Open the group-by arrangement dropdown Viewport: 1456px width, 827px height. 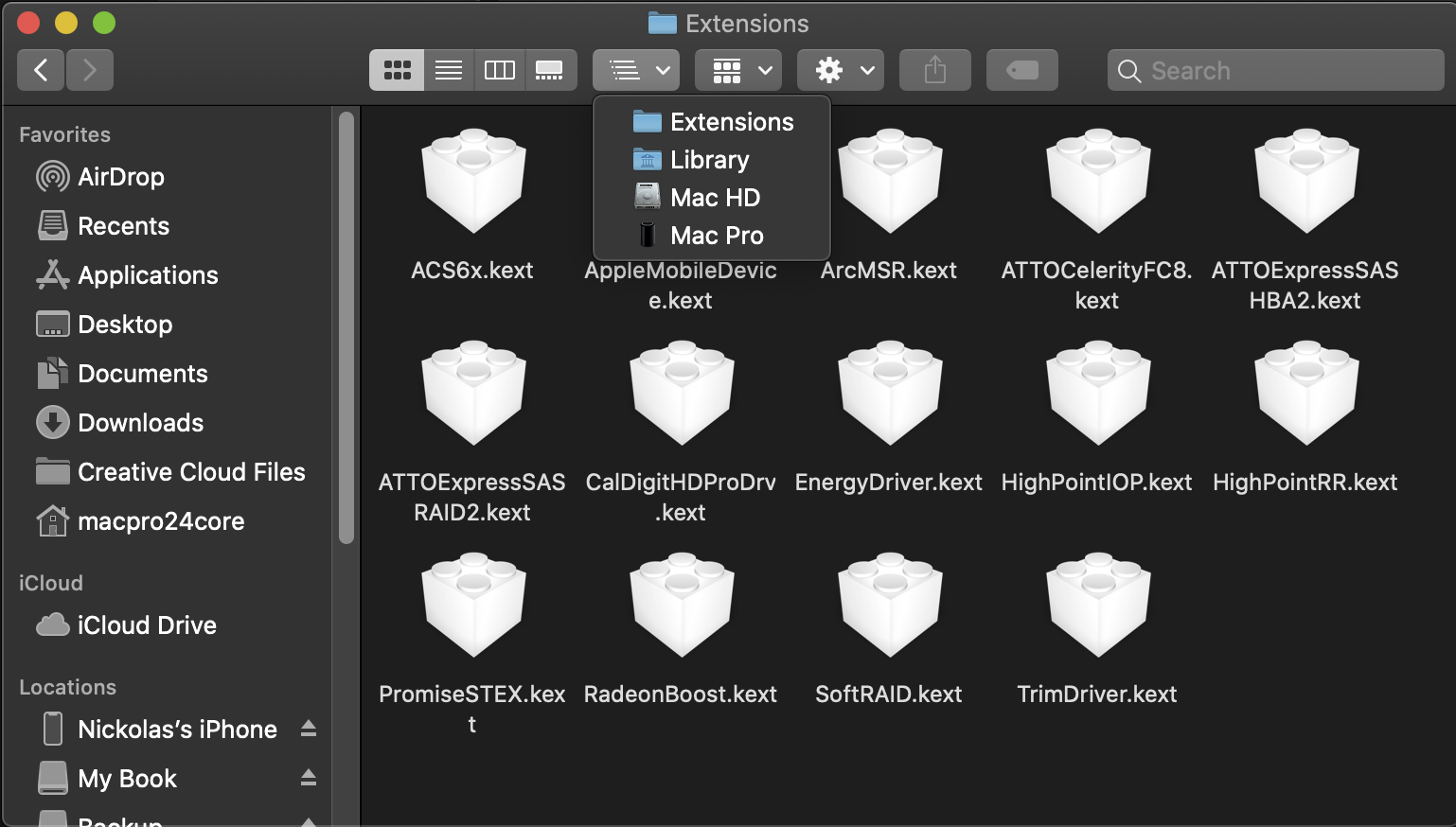(738, 70)
